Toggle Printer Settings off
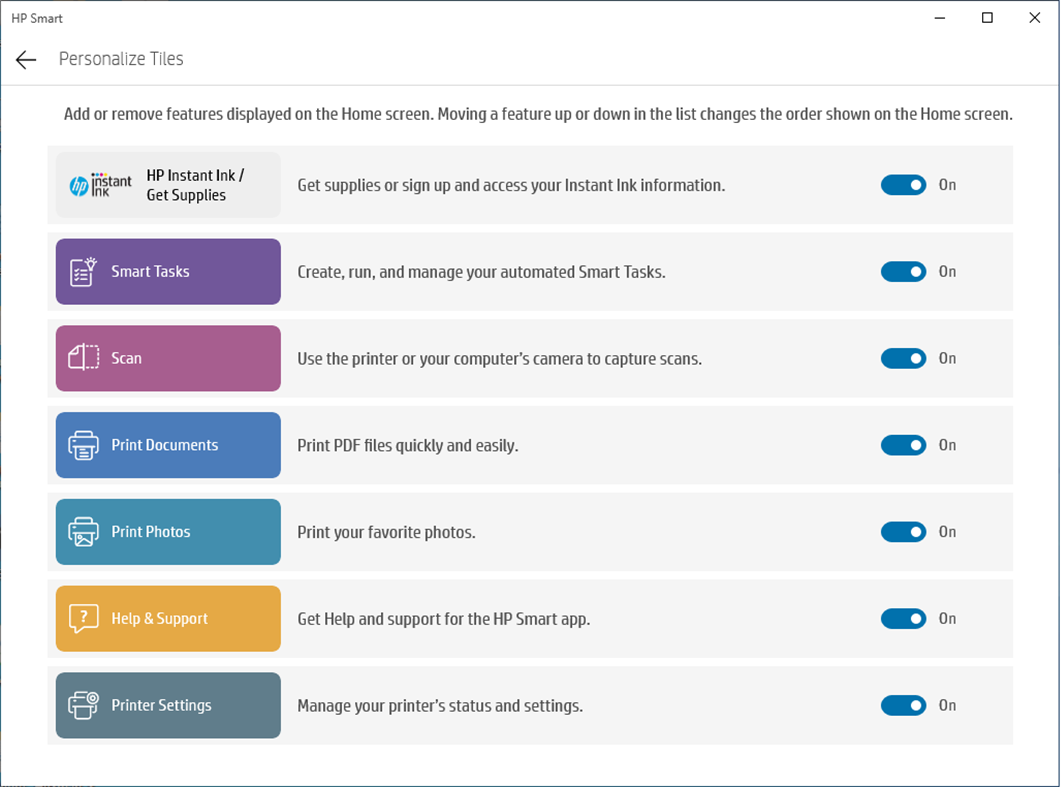1061x787 pixels. (x=903, y=705)
